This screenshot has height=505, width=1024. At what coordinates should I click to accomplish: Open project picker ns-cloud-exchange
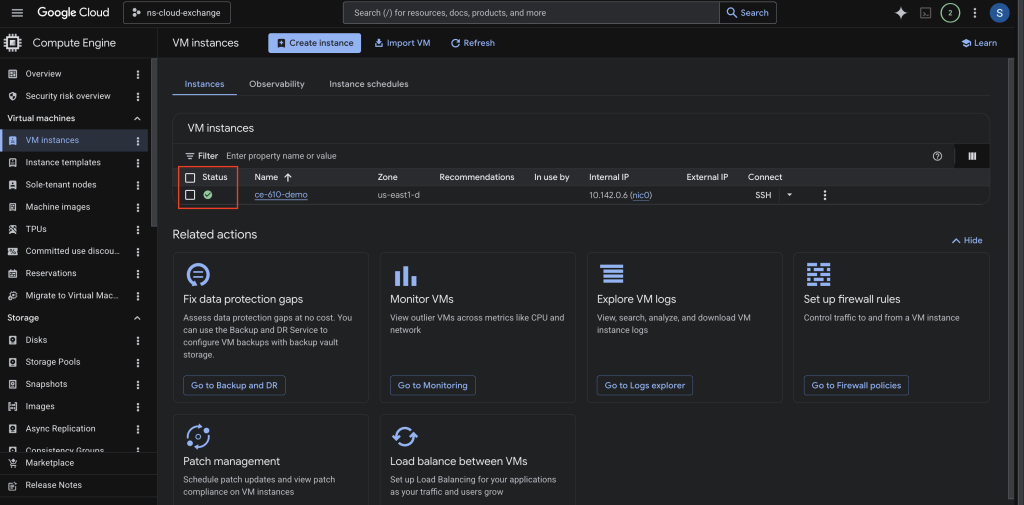click(176, 13)
